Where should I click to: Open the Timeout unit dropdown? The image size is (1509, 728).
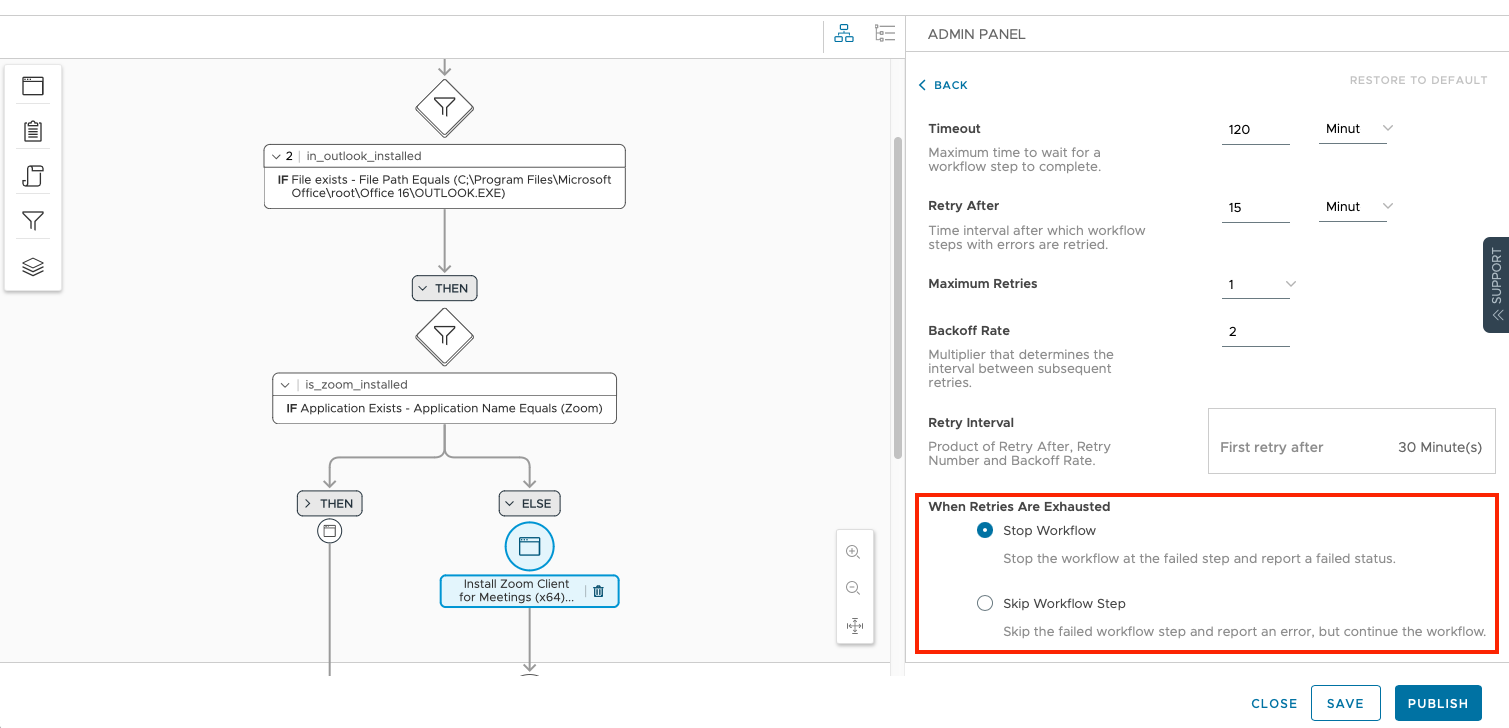click(1358, 129)
